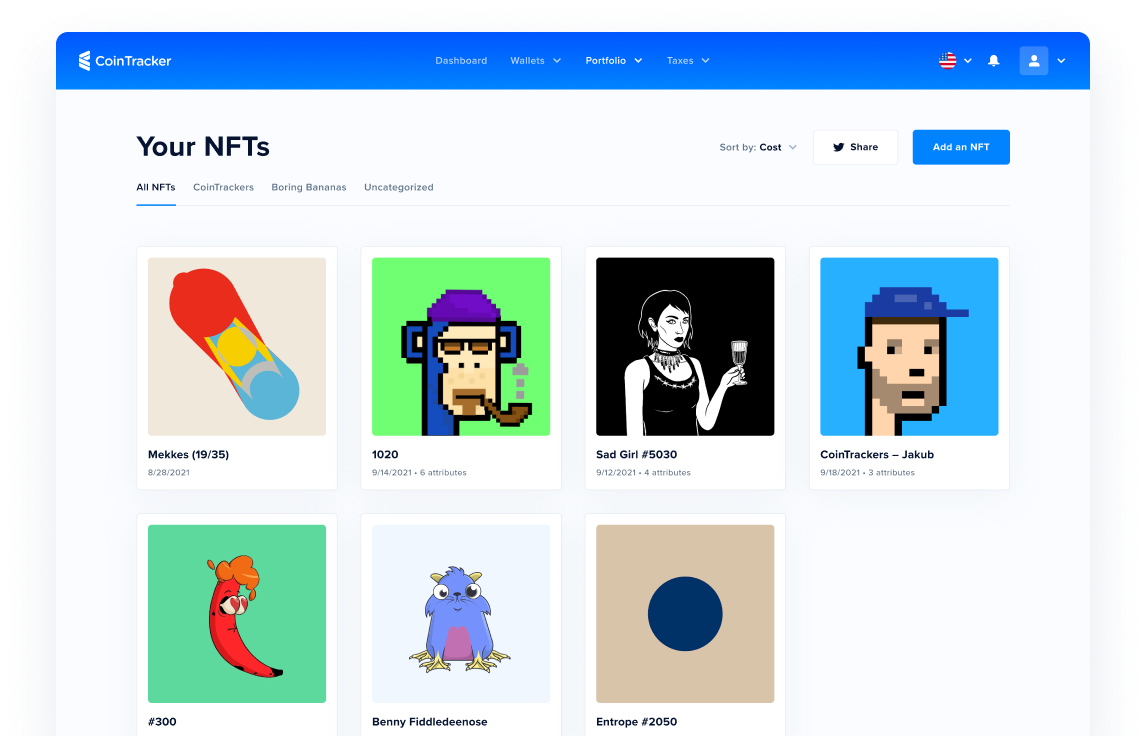Expand the Portfolio dropdown arrow

tap(638, 61)
